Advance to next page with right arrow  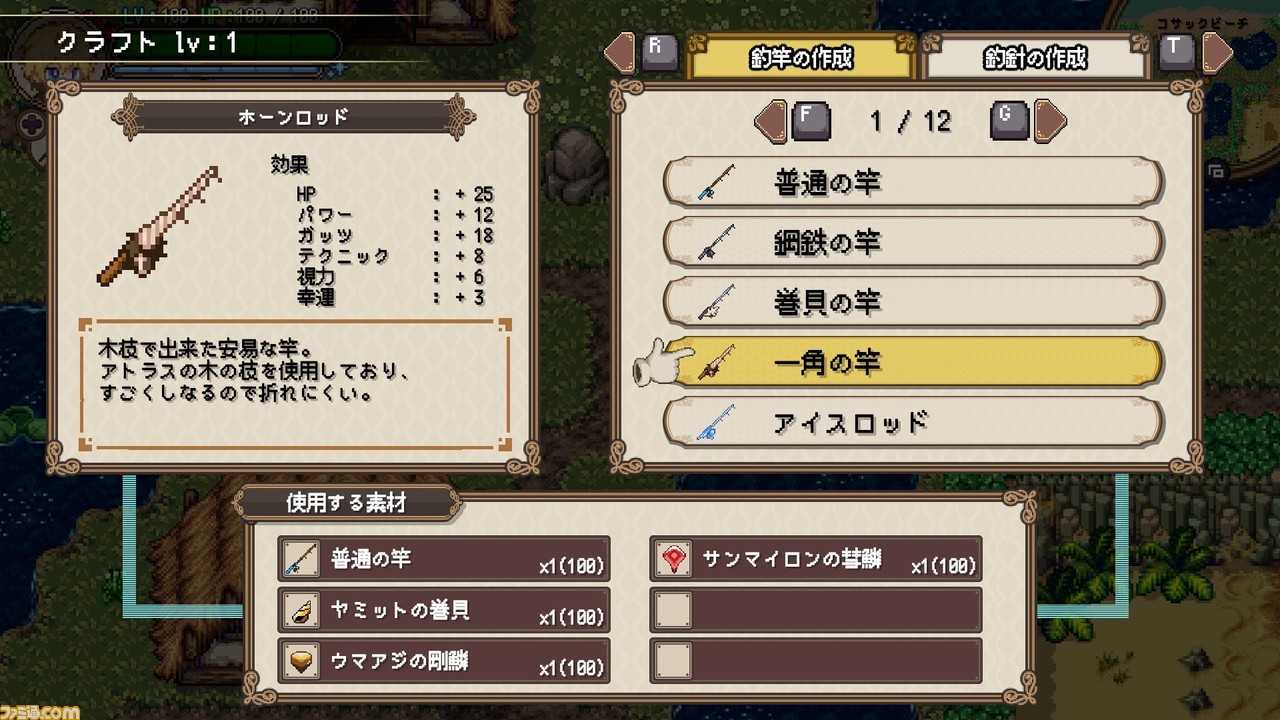tap(1050, 122)
